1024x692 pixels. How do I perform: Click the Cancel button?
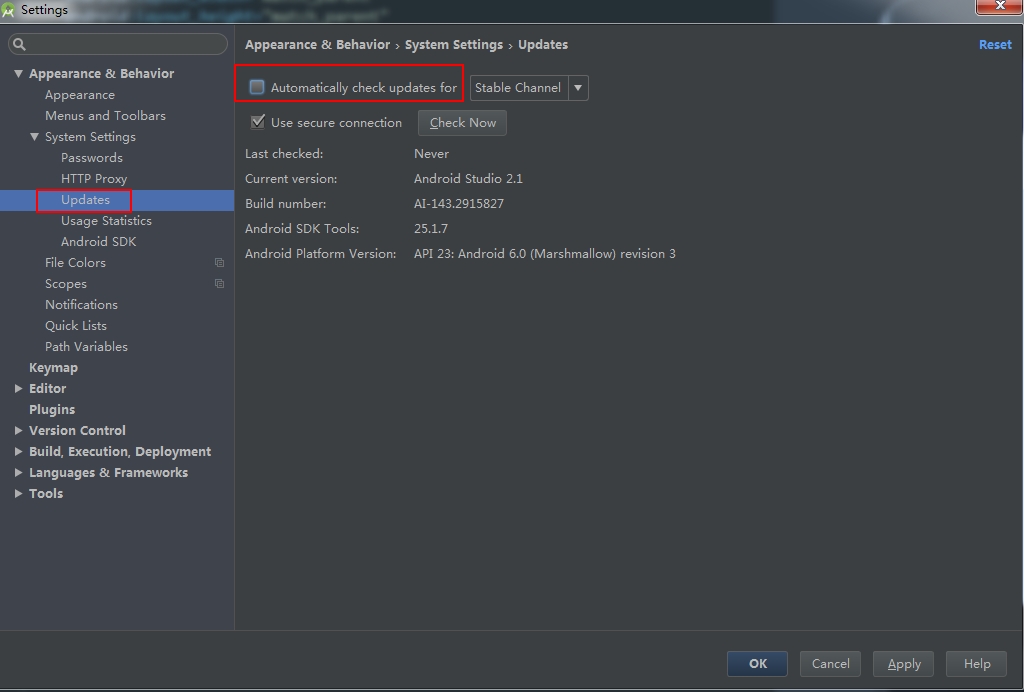pos(831,663)
